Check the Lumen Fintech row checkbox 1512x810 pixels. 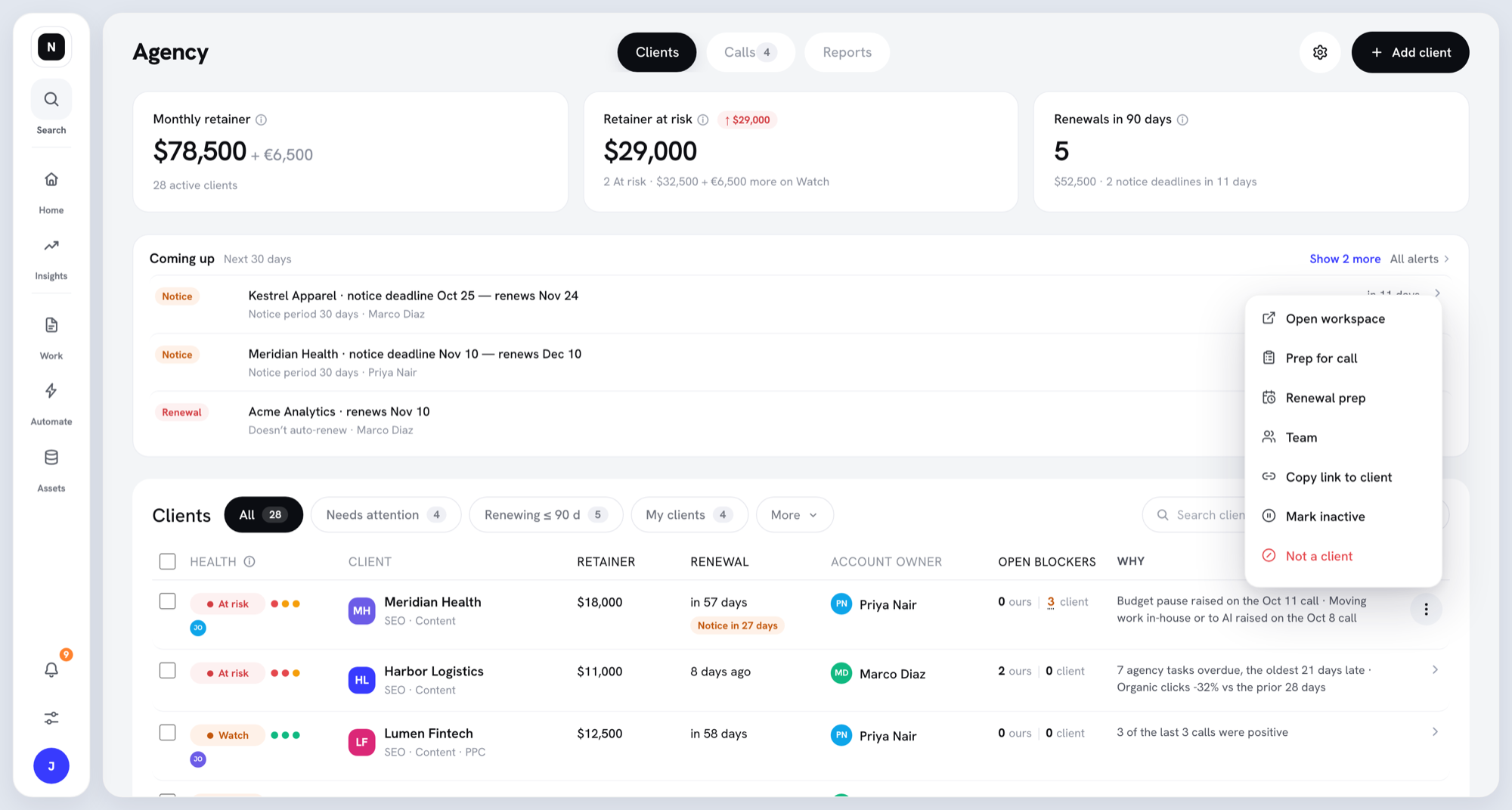click(168, 733)
